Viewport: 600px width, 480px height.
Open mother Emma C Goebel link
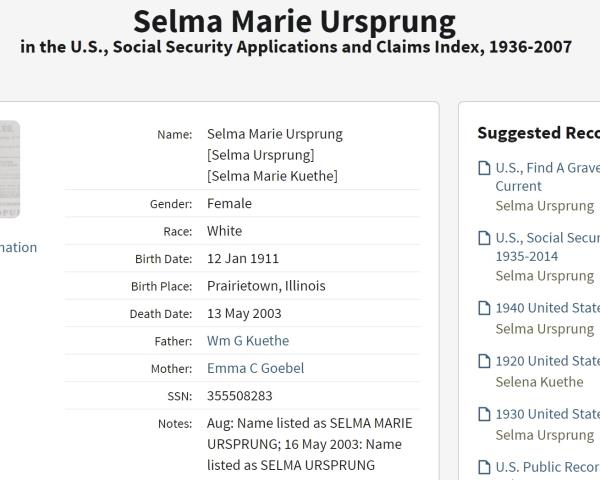[255, 368]
